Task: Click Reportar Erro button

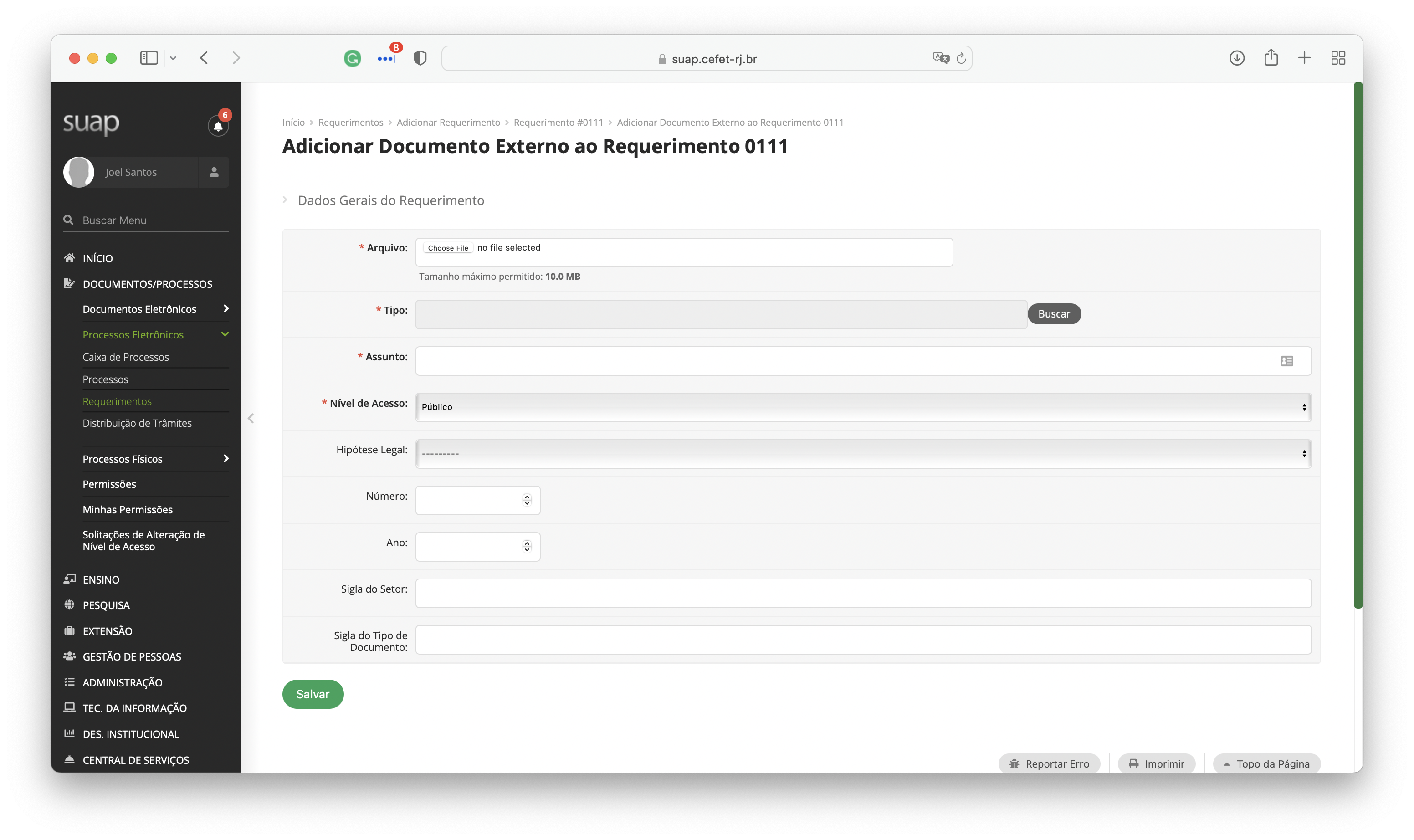Action: tap(1049, 763)
